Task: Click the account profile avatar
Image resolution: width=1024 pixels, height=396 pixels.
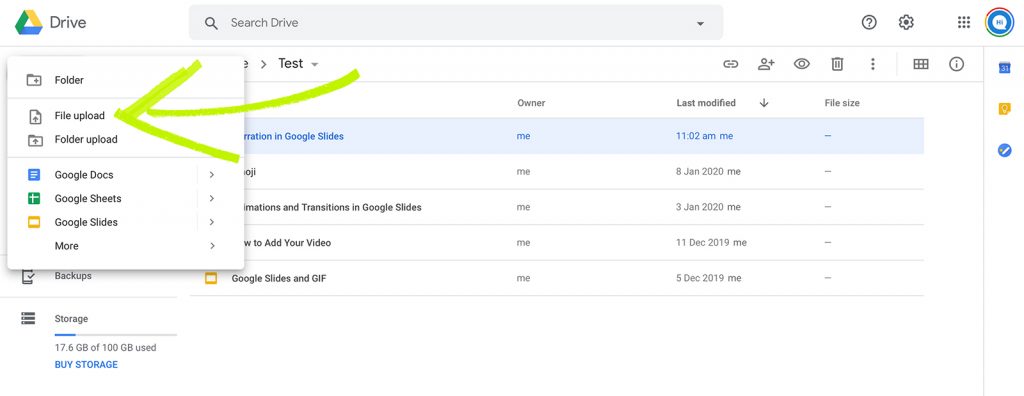Action: [x=999, y=22]
